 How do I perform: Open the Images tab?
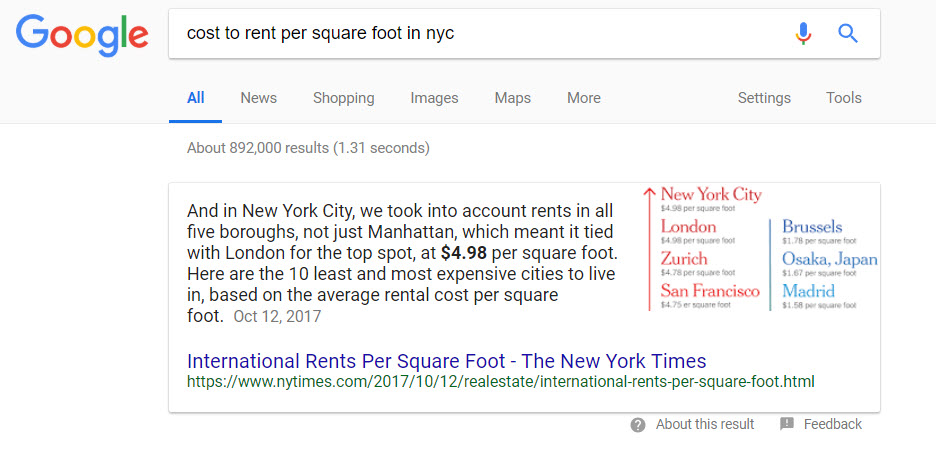(x=434, y=98)
